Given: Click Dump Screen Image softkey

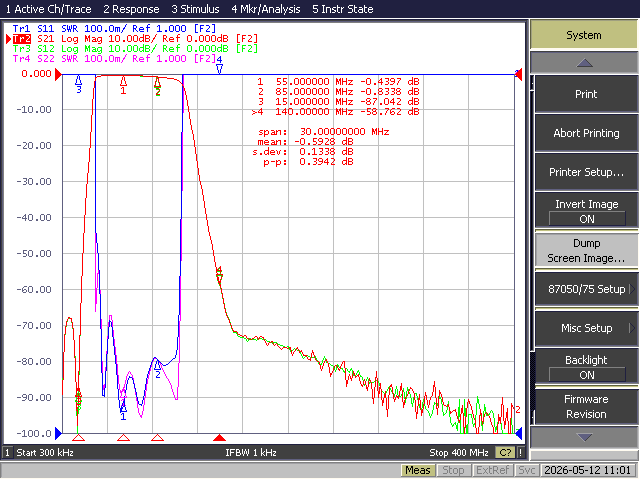Looking at the screenshot, I should click(587, 251).
